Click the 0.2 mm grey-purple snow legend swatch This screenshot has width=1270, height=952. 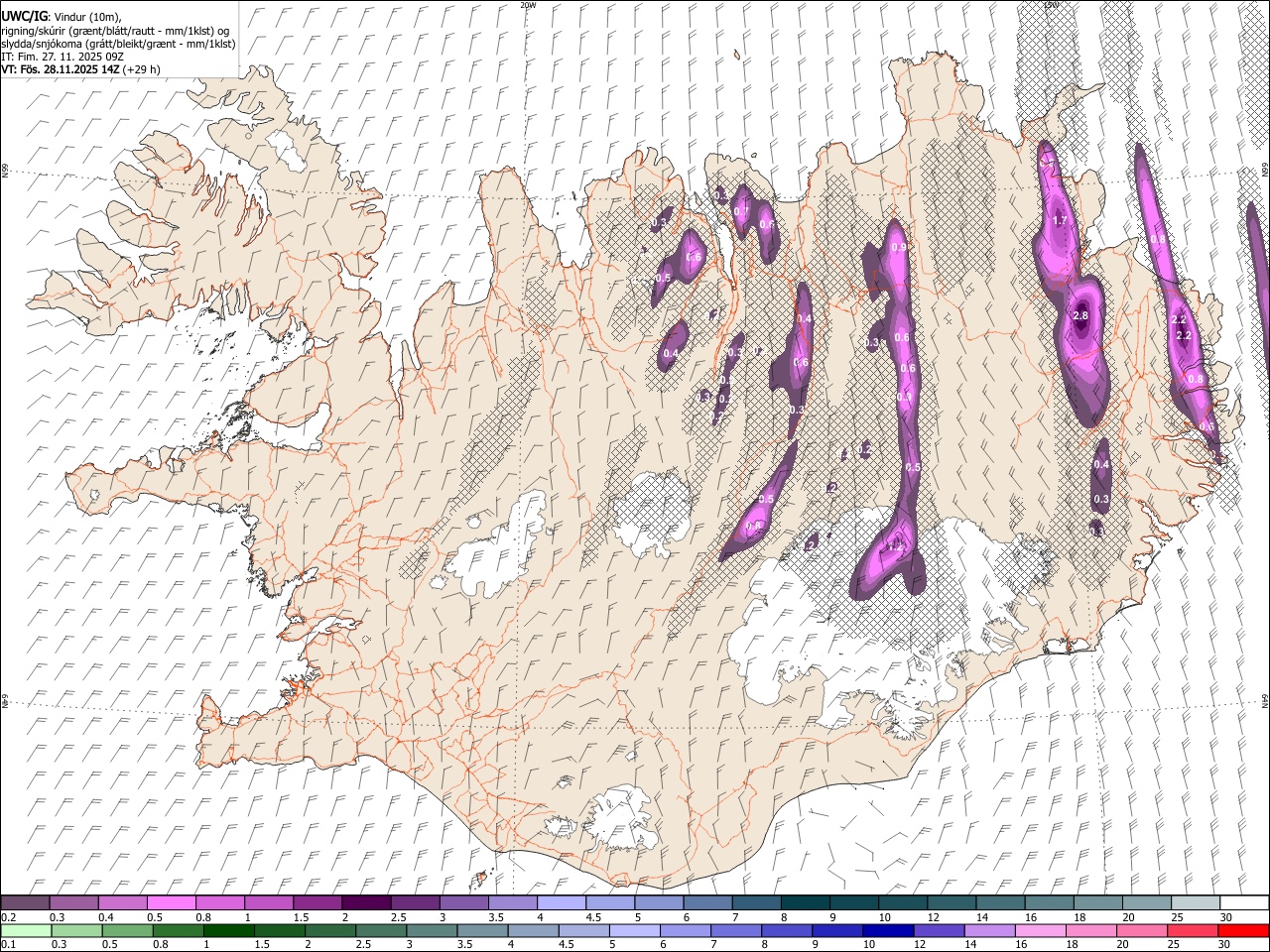[25, 902]
